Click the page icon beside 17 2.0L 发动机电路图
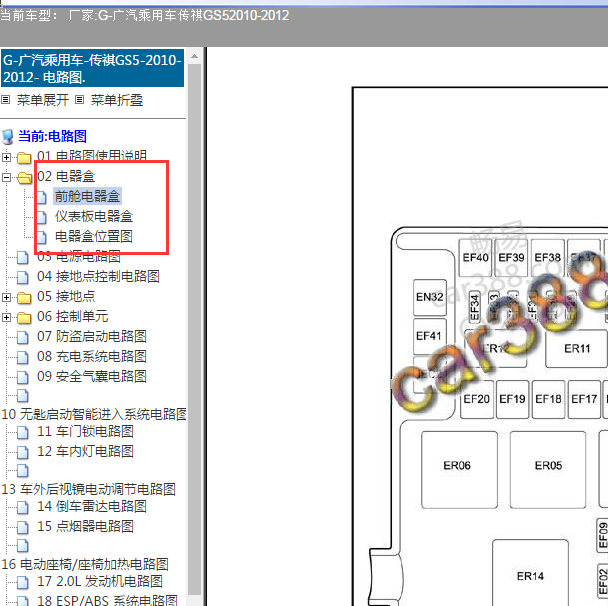The image size is (608, 606). click(x=23, y=582)
